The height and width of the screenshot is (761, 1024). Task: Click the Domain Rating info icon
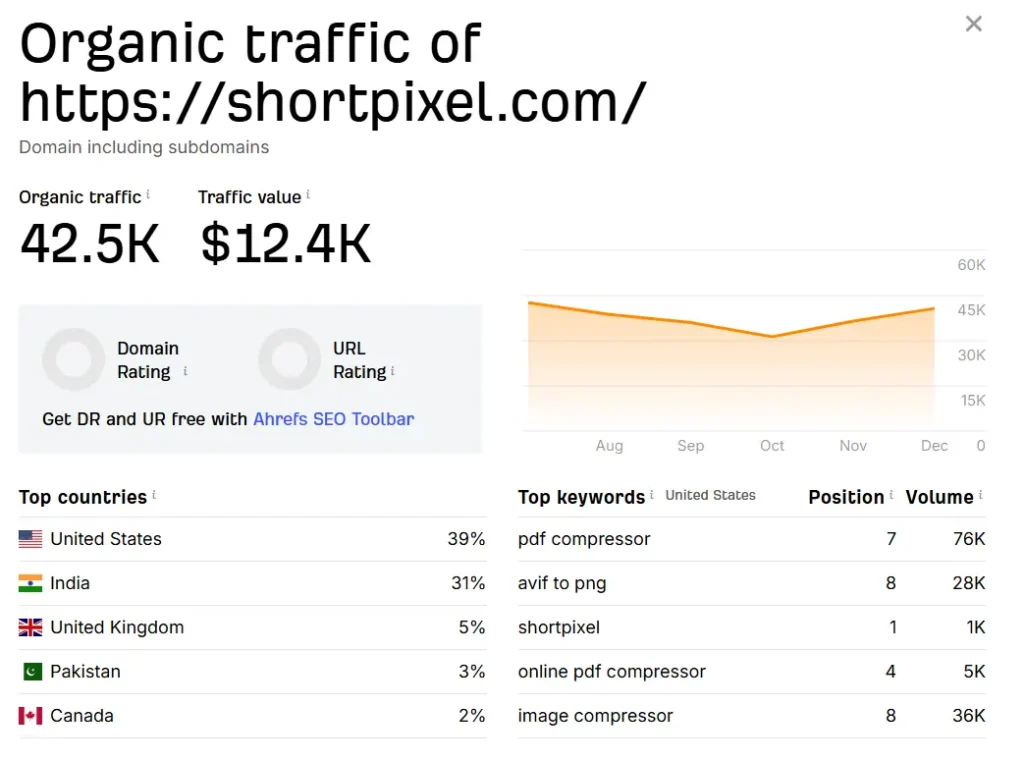185,371
